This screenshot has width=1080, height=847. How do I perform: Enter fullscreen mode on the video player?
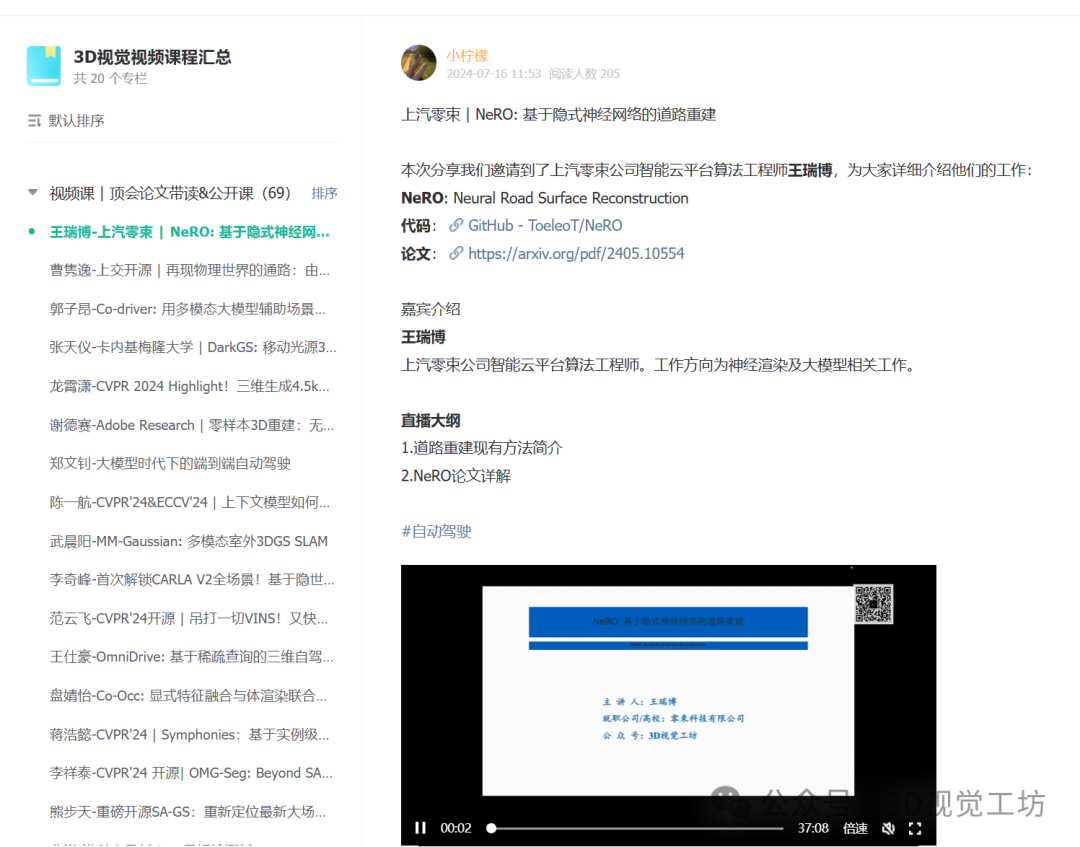point(914,828)
